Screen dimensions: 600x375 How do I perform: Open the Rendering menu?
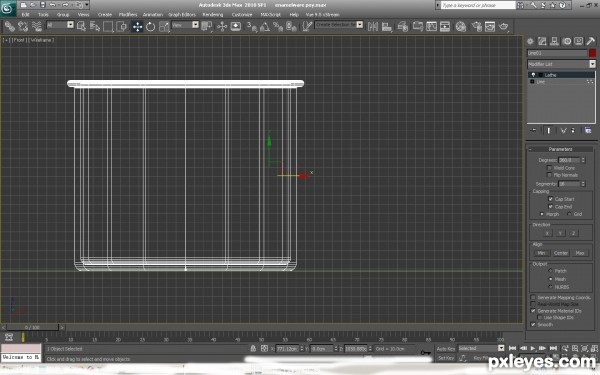pos(213,15)
